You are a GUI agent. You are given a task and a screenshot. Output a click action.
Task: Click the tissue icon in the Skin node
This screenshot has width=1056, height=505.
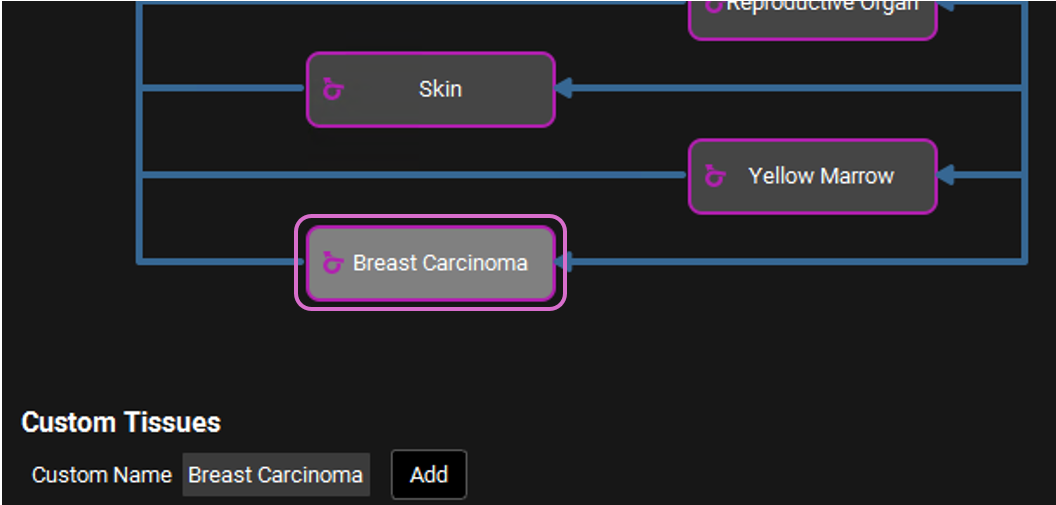pos(333,90)
